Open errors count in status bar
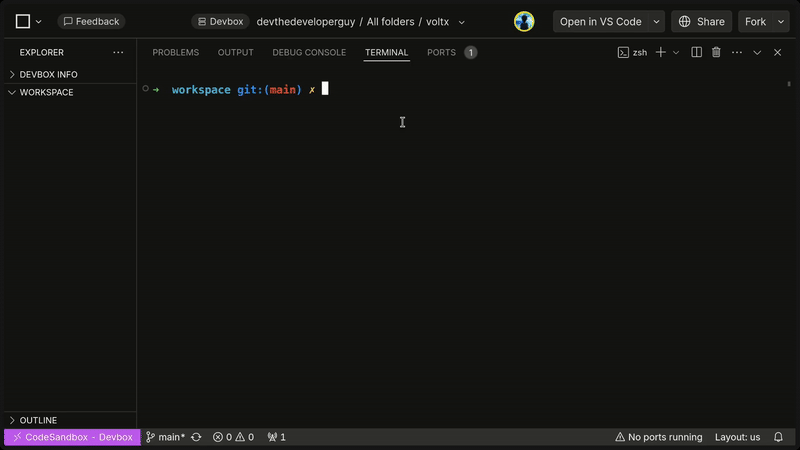This screenshot has height=450, width=800. 222,437
